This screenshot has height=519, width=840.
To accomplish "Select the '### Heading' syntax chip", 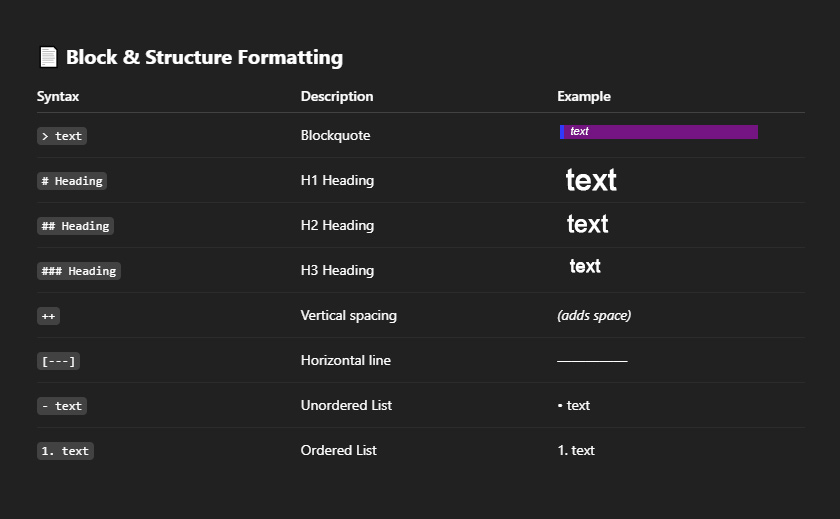I will 78,271.
